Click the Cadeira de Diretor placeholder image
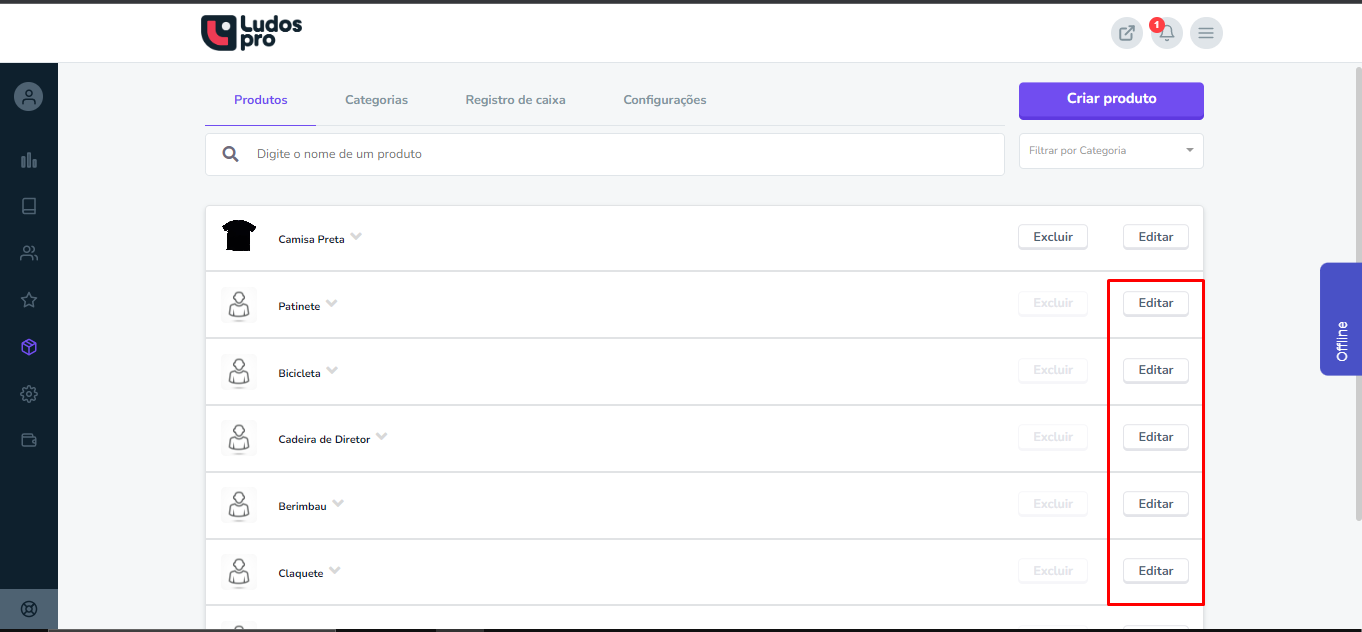Screen dimensions: 1362x632 coord(239,438)
